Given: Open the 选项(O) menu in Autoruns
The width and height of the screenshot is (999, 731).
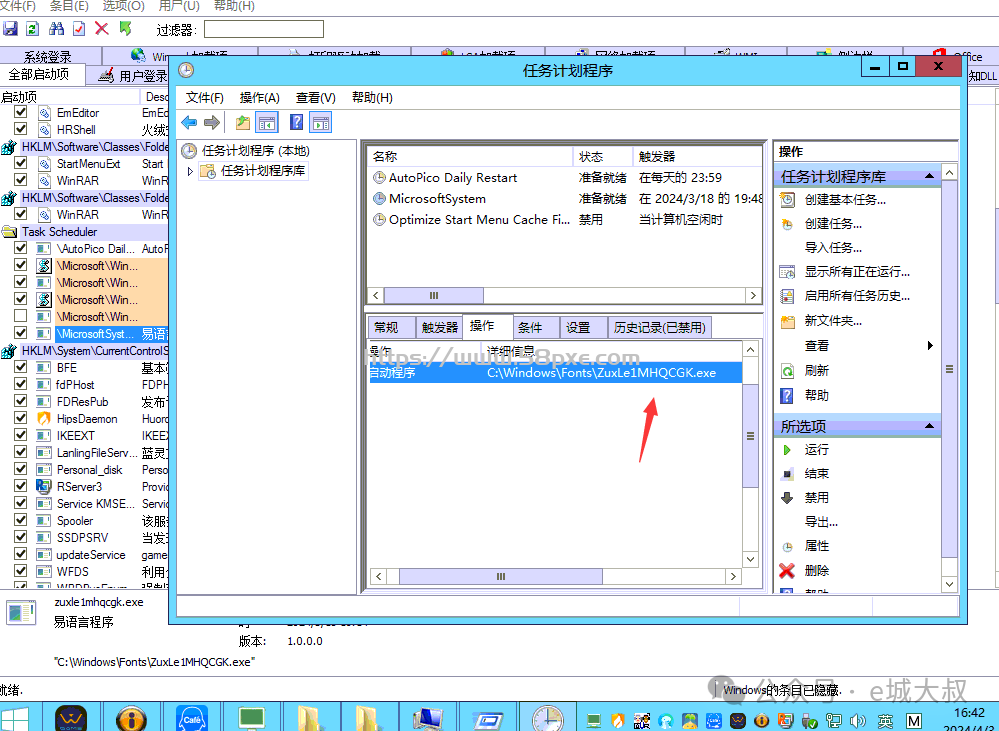Looking at the screenshot, I should (x=123, y=6).
